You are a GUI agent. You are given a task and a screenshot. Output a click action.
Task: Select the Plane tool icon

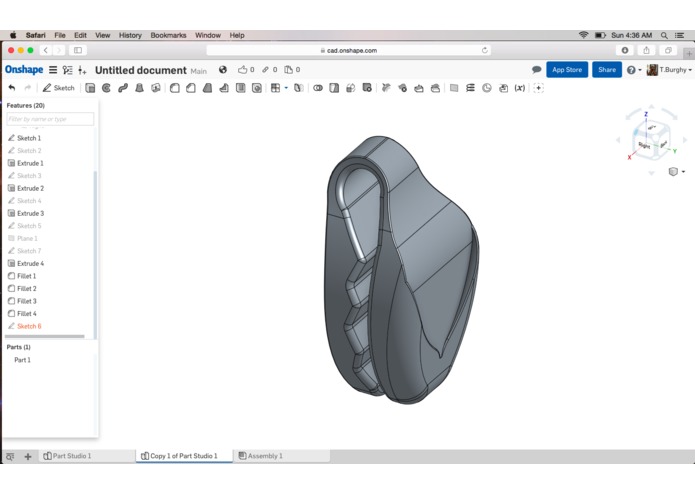pyautogui.click(x=454, y=88)
